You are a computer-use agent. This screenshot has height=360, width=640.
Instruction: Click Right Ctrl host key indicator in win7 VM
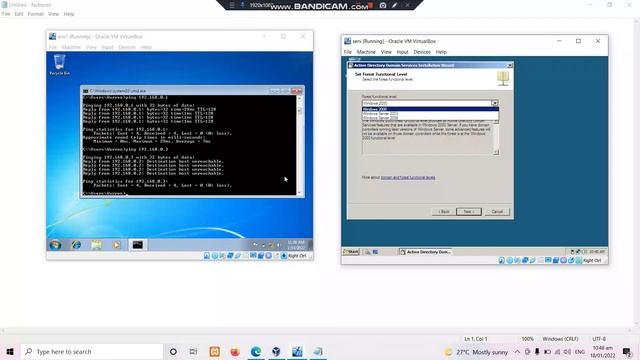(297, 256)
